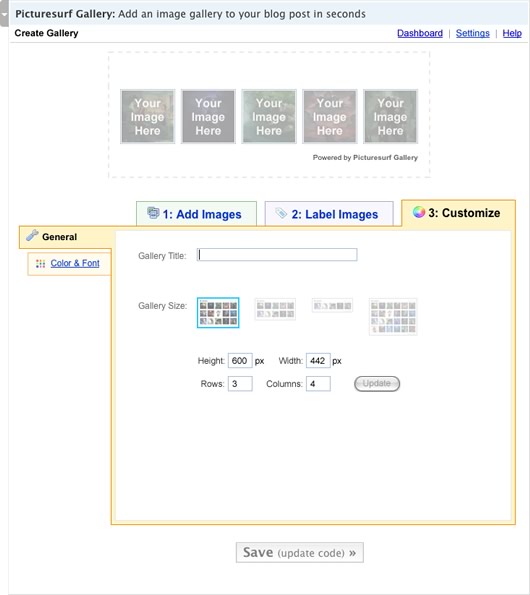Switch to the 1: Add Images tab

[197, 214]
